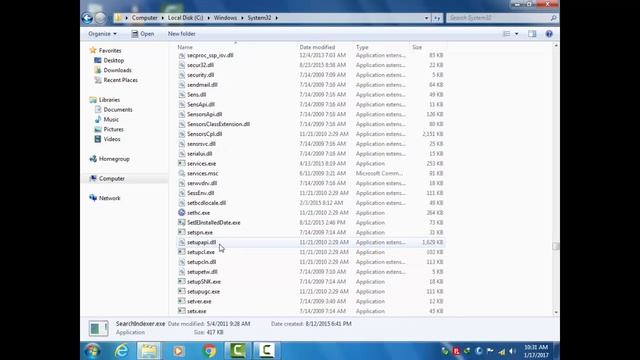Click the Downloads folder icon
640x360 pixels.
(98, 70)
